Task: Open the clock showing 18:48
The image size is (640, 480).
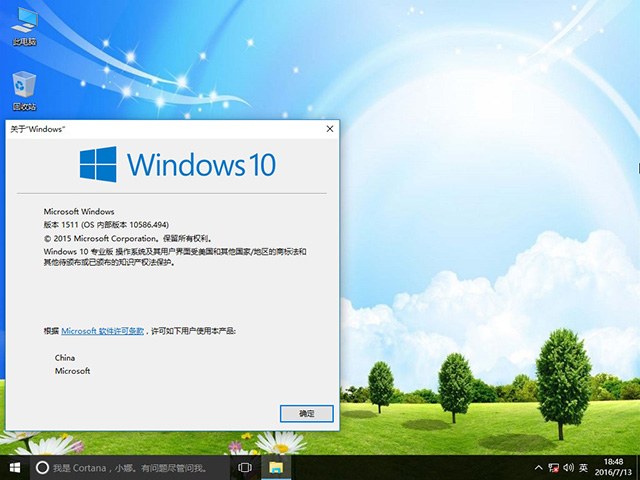Action: [612, 461]
